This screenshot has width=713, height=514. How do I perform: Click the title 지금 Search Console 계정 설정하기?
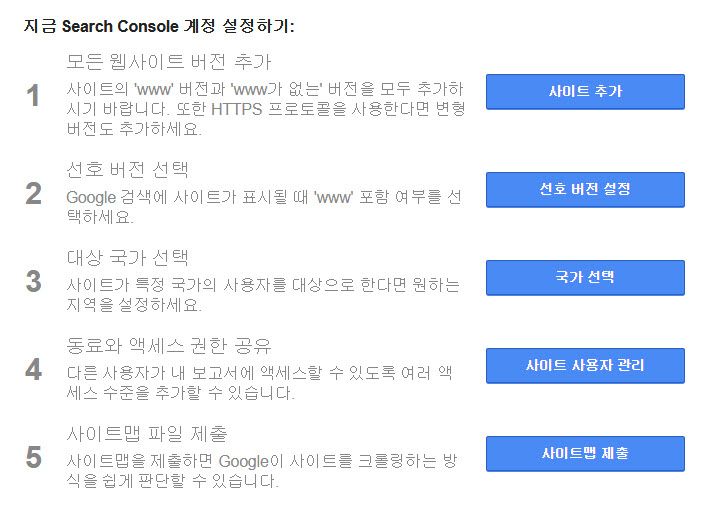159,26
